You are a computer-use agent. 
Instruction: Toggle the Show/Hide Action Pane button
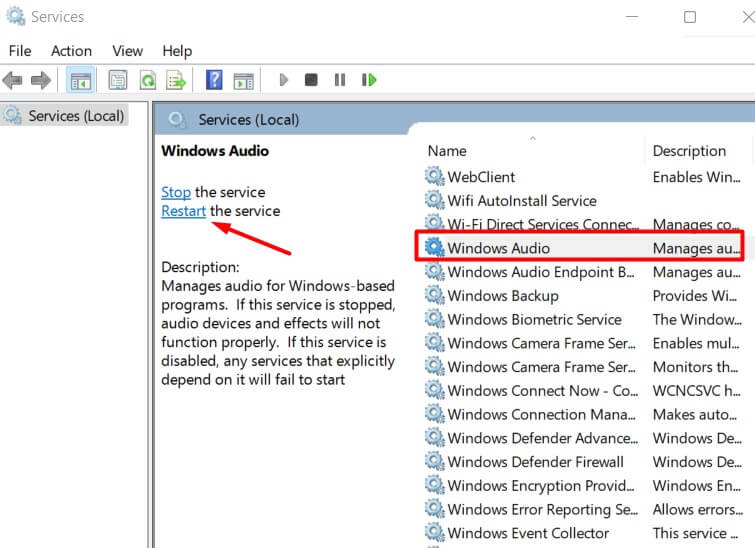pyautogui.click(x=243, y=80)
